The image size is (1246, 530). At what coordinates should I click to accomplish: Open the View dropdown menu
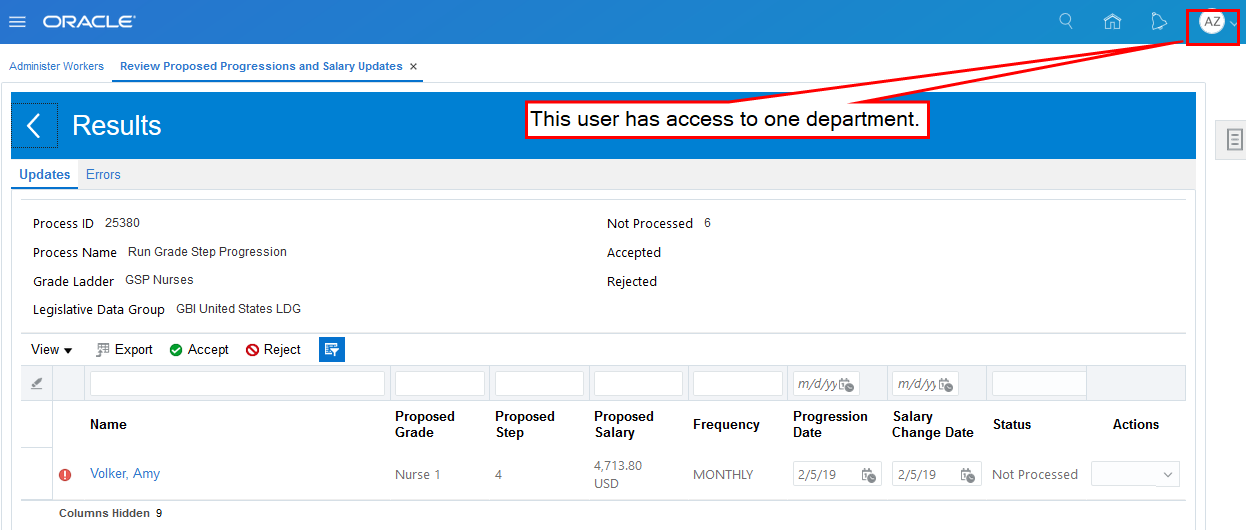(52, 350)
